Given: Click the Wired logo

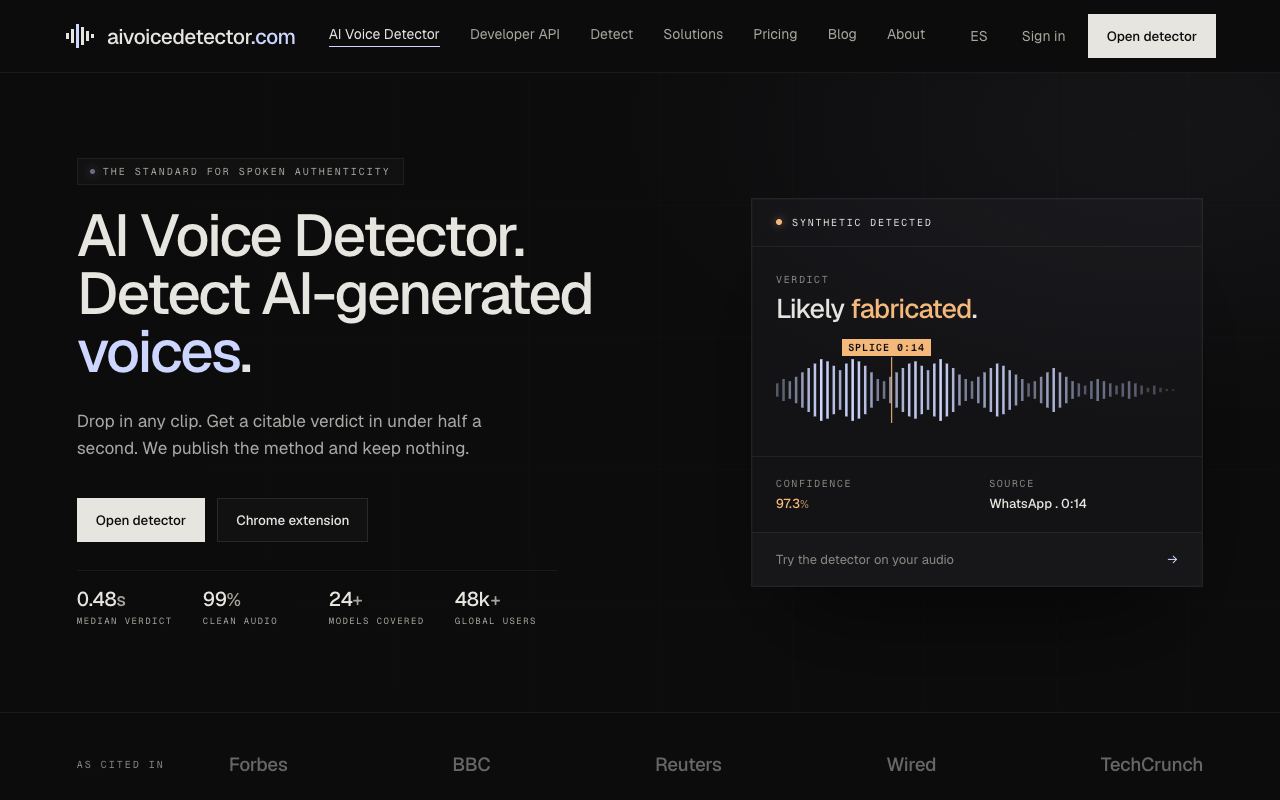Looking at the screenshot, I should pyautogui.click(x=911, y=765).
